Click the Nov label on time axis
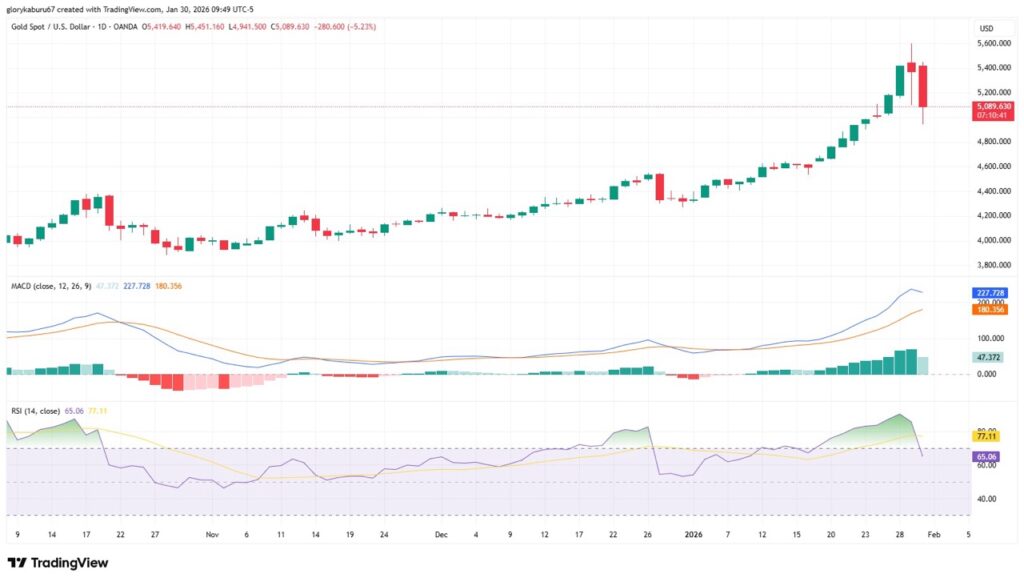 pyautogui.click(x=212, y=535)
